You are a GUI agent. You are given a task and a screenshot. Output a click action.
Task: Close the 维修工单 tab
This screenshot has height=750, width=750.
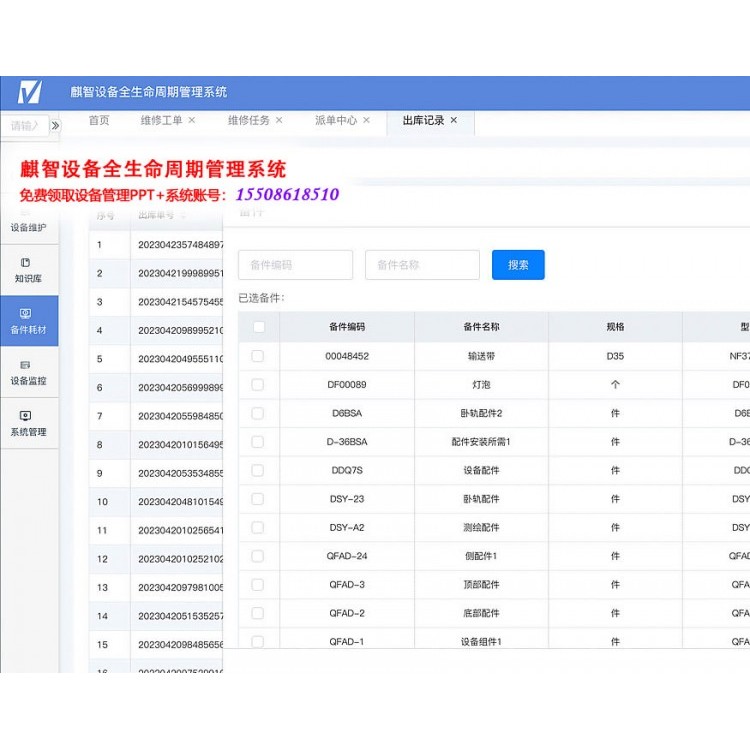pos(192,120)
